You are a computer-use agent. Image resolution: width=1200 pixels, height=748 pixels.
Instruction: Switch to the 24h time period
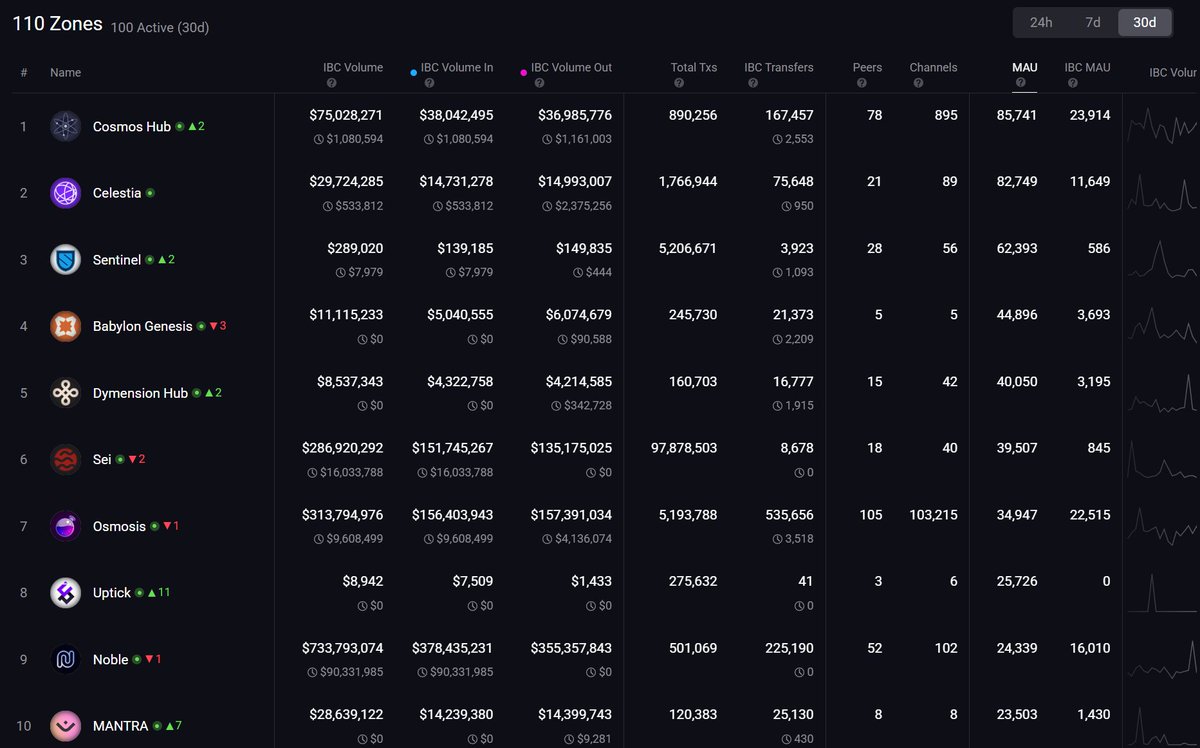click(1041, 22)
